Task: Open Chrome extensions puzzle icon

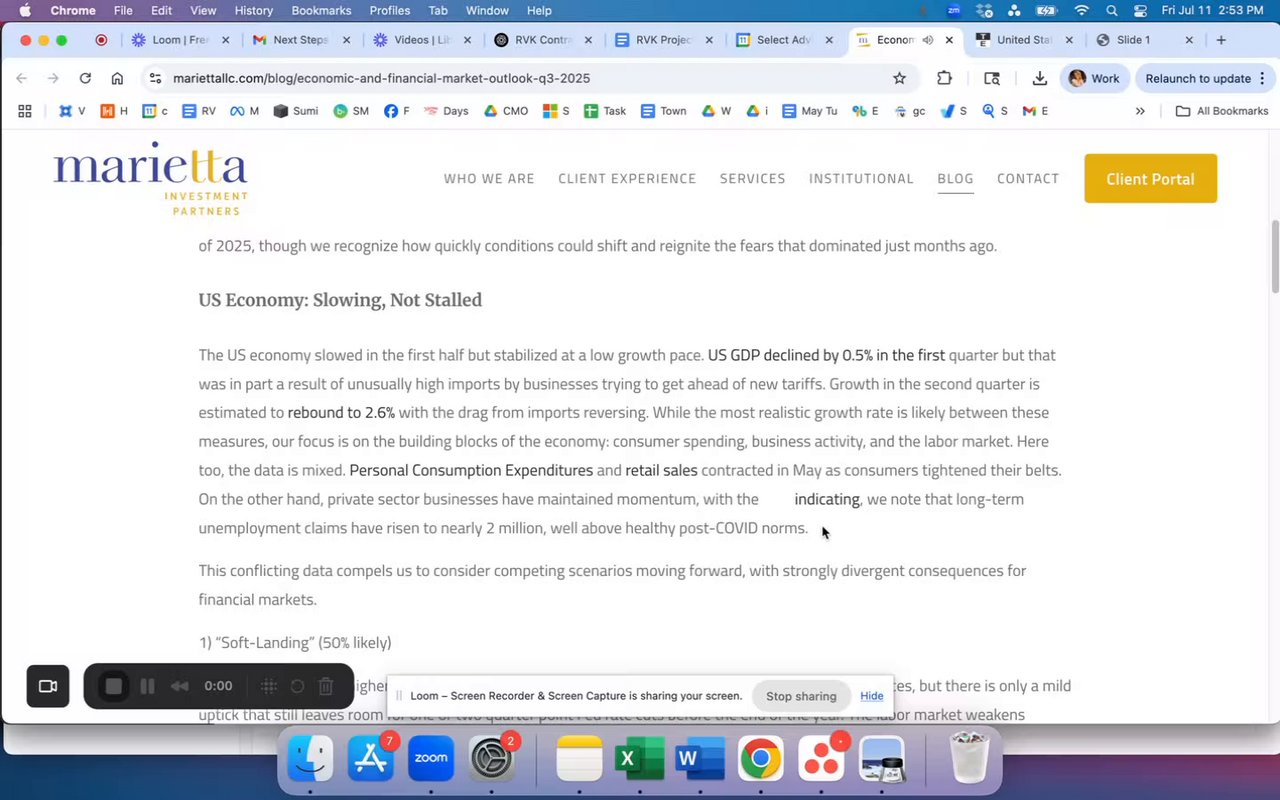Action: click(x=944, y=78)
